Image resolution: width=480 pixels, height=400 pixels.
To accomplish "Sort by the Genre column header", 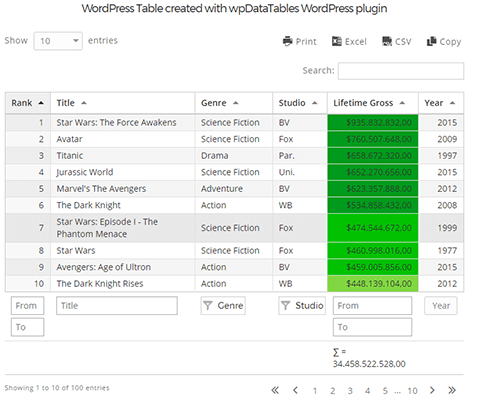I will 234,103.
